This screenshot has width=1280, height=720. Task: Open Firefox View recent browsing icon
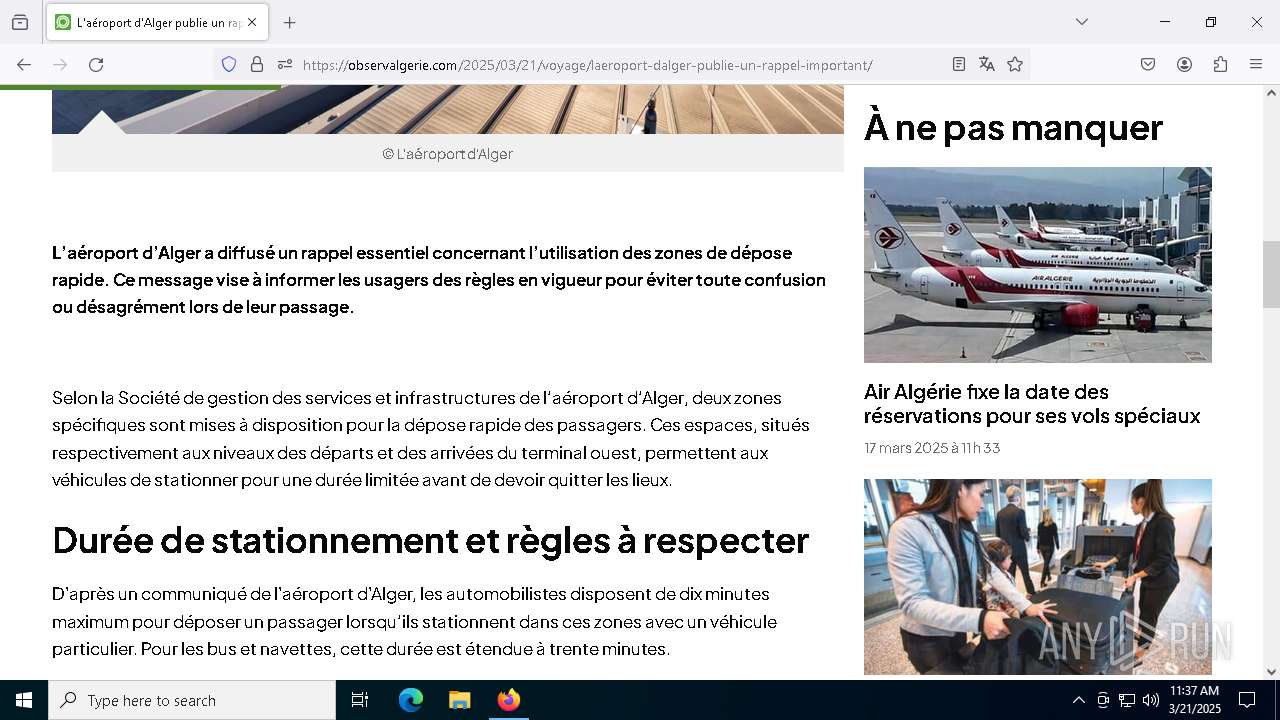tap(20, 22)
